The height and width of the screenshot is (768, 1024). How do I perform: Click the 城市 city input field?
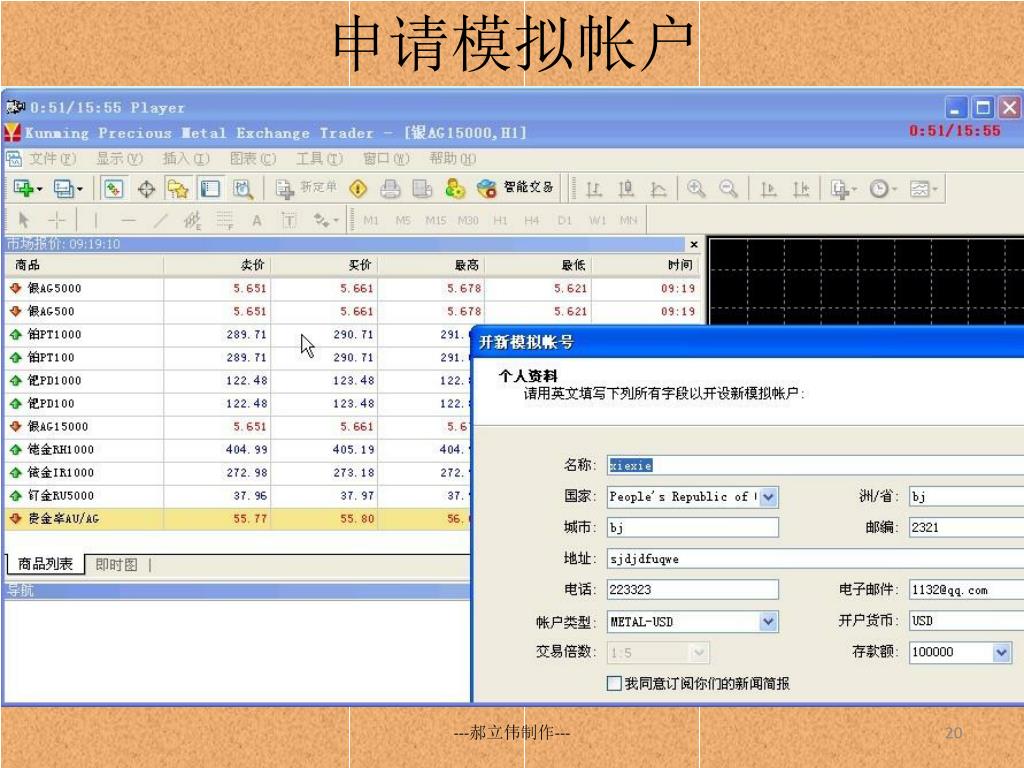pyautogui.click(x=692, y=527)
